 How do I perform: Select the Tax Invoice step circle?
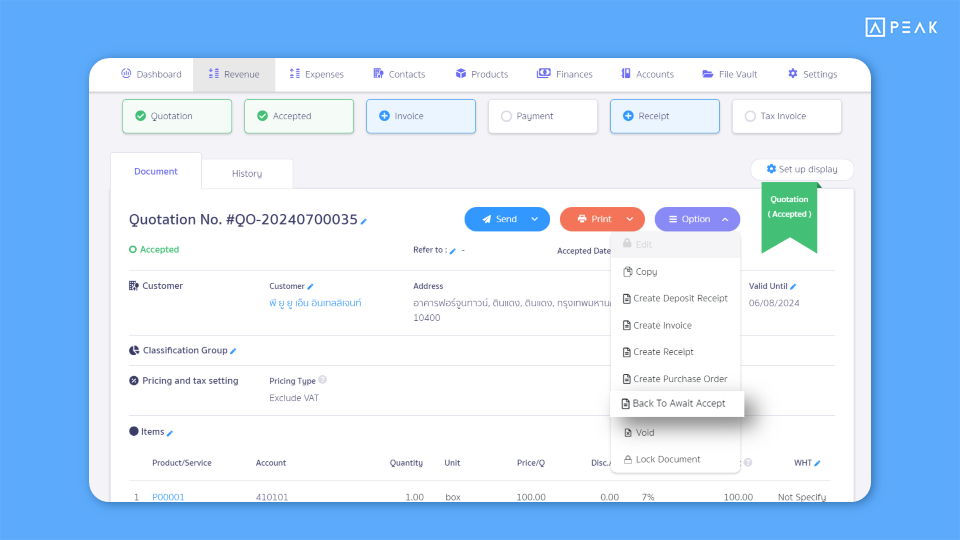[x=750, y=116]
